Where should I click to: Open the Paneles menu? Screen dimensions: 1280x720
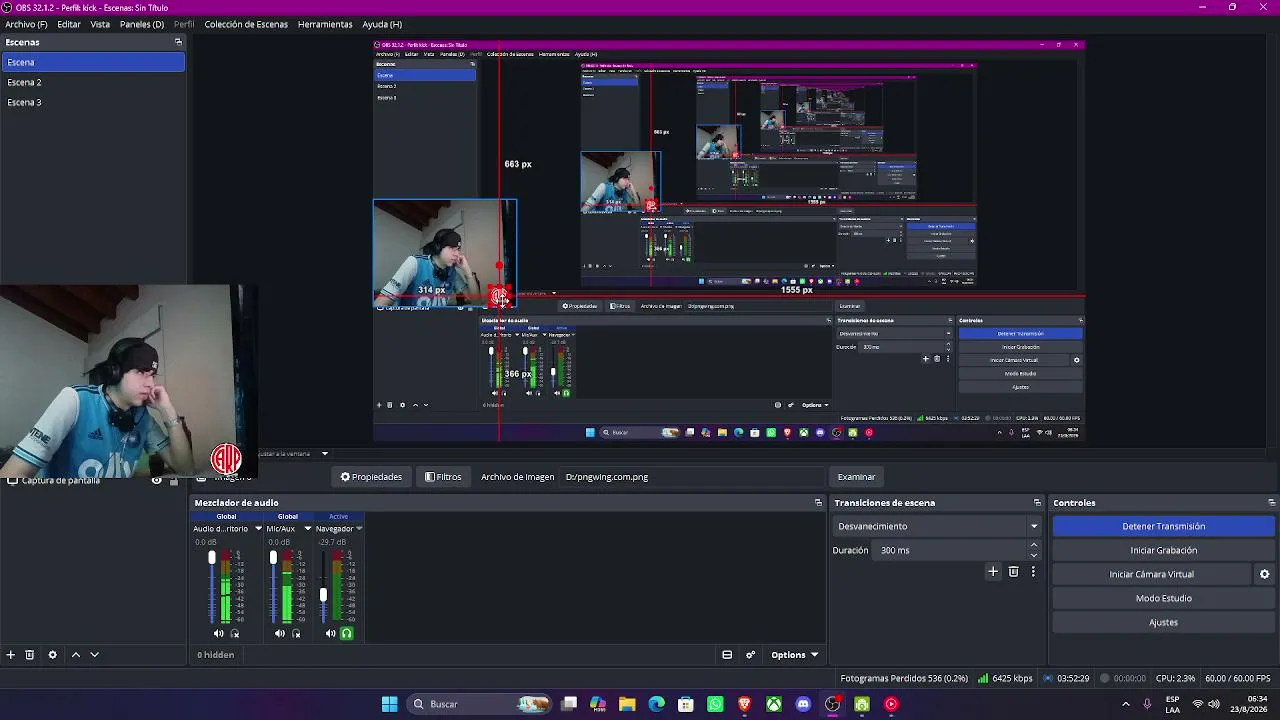point(142,24)
